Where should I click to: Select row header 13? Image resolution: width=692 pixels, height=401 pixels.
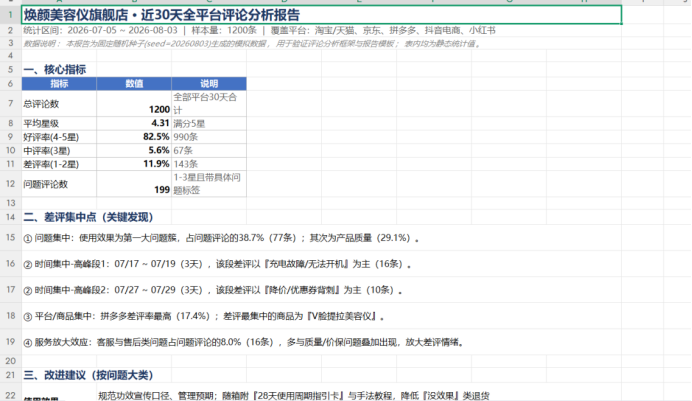click(x=11, y=203)
